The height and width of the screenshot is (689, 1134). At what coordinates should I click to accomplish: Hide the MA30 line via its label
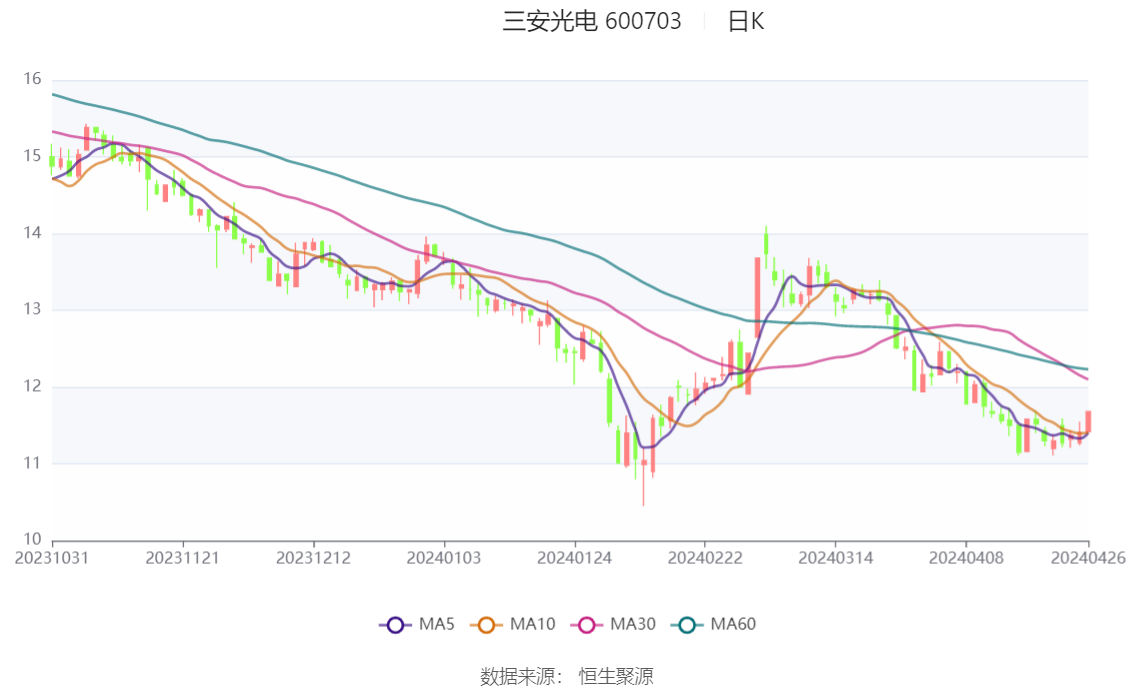[633, 624]
